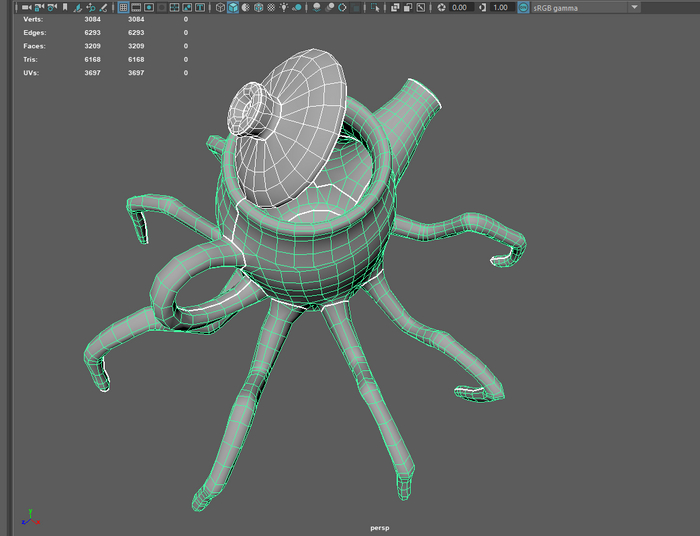Enable Textured display mode

[x=271, y=7]
